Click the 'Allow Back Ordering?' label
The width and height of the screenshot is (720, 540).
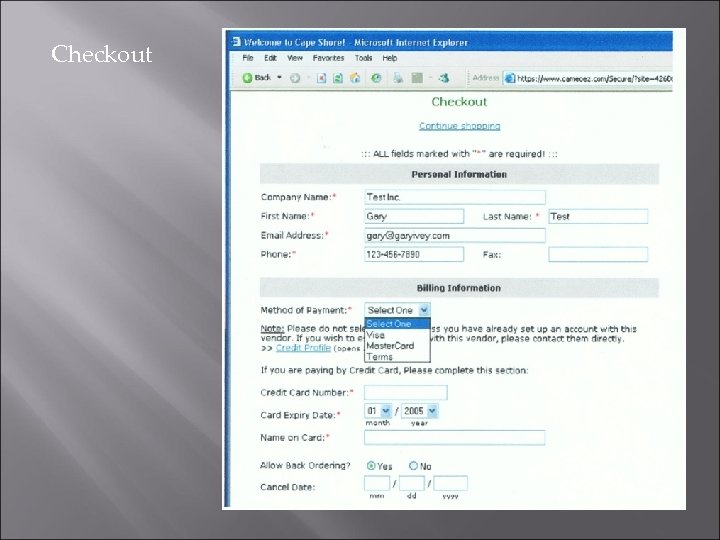[x=305, y=466]
